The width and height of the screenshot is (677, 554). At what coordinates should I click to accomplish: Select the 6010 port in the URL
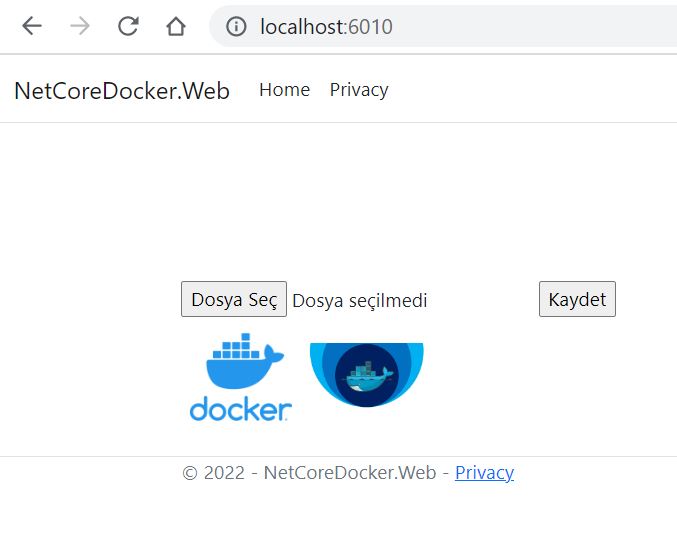(x=370, y=27)
